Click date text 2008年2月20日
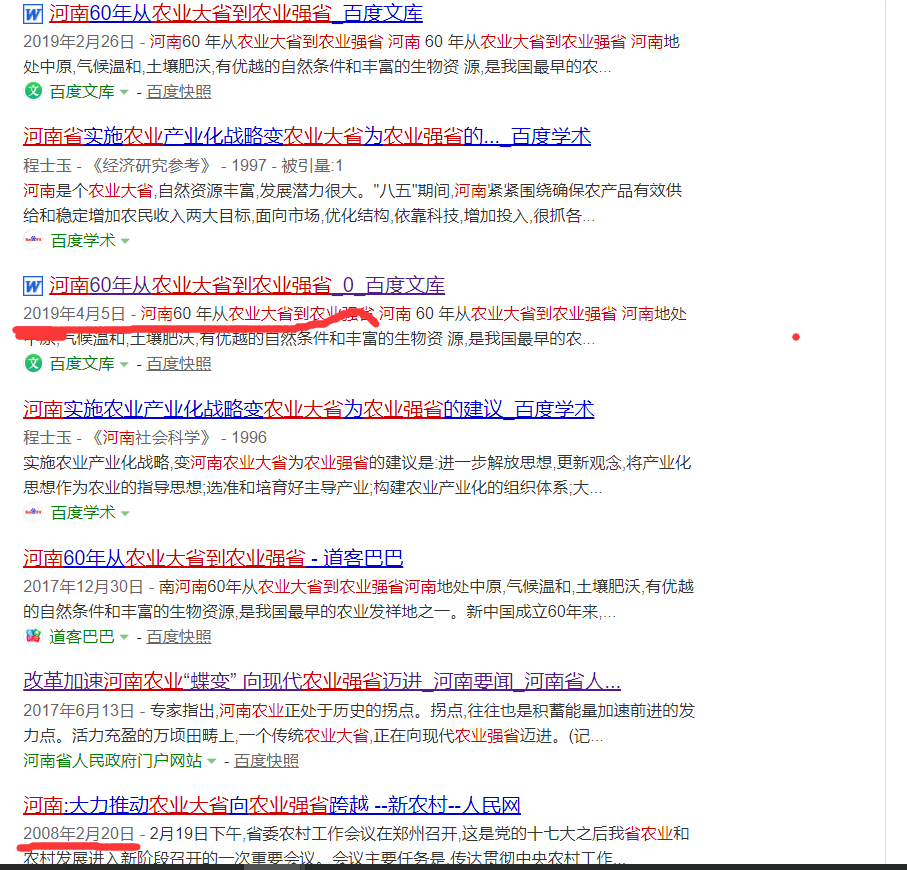The image size is (907, 870). pyautogui.click(x=79, y=834)
